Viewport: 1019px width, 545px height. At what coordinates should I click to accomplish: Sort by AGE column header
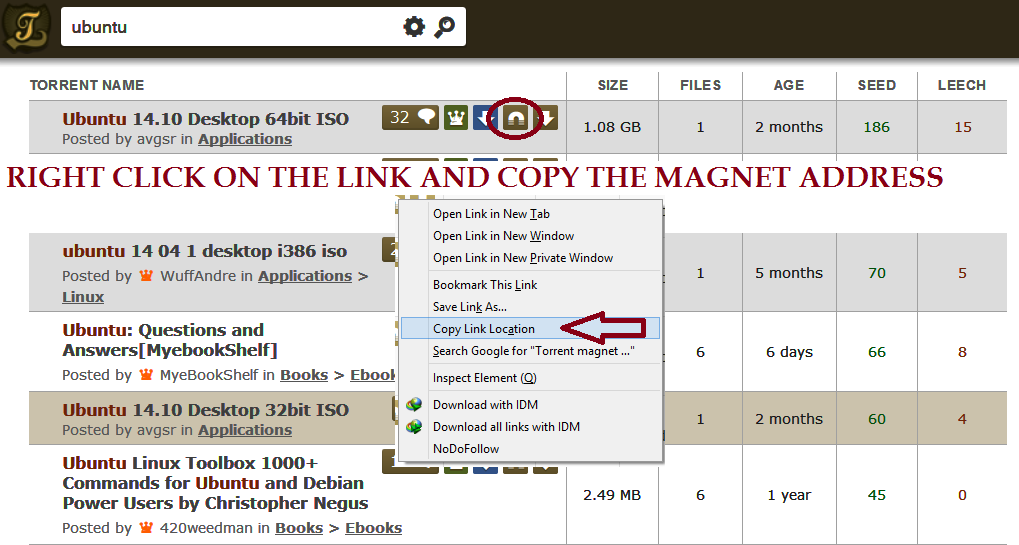[x=789, y=85]
